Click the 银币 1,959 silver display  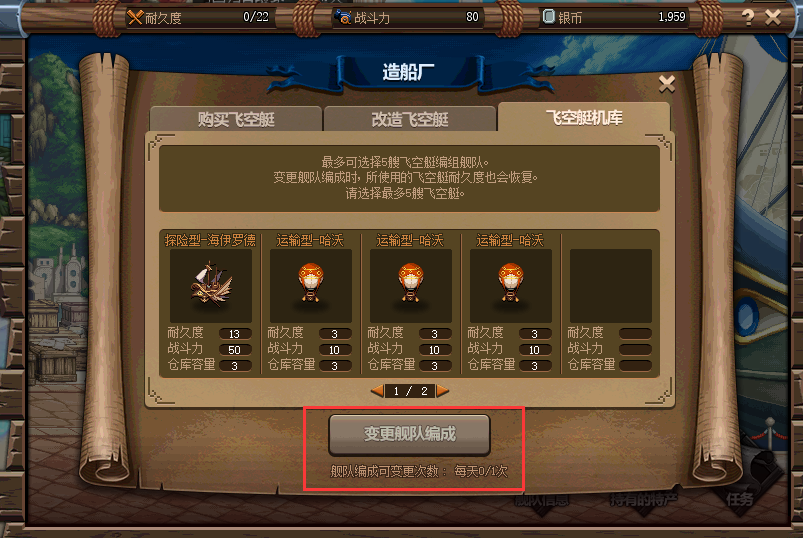pyautogui.click(x=614, y=17)
